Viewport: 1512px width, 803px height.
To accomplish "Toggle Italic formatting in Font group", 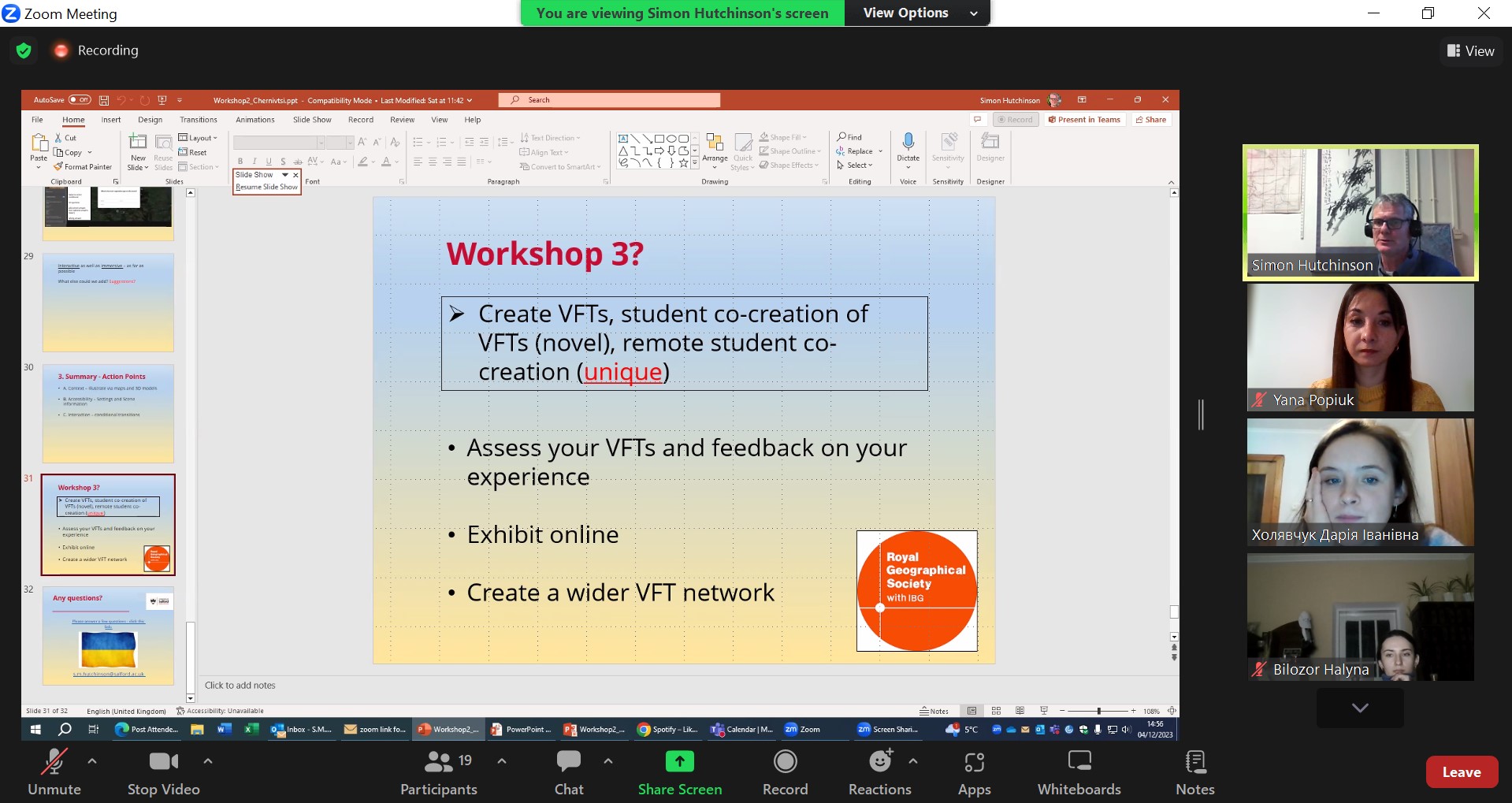I will (x=254, y=162).
